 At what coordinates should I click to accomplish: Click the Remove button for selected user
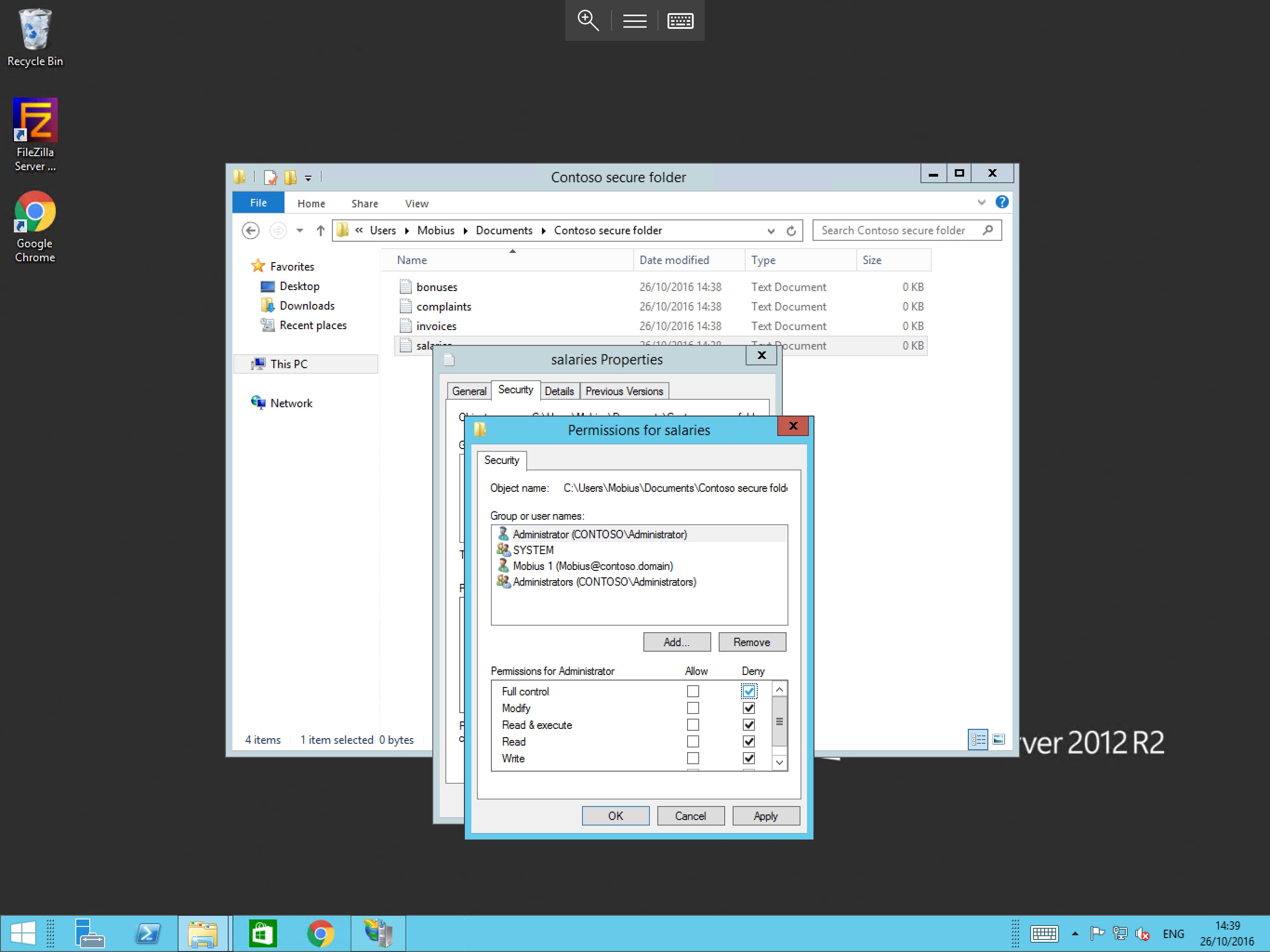click(752, 642)
